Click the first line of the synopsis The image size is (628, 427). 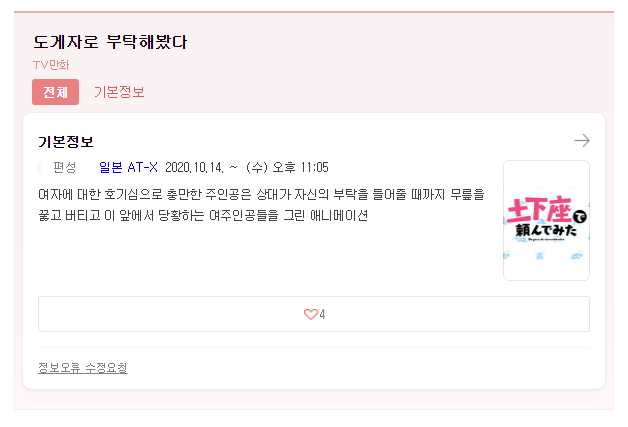tap(262, 194)
